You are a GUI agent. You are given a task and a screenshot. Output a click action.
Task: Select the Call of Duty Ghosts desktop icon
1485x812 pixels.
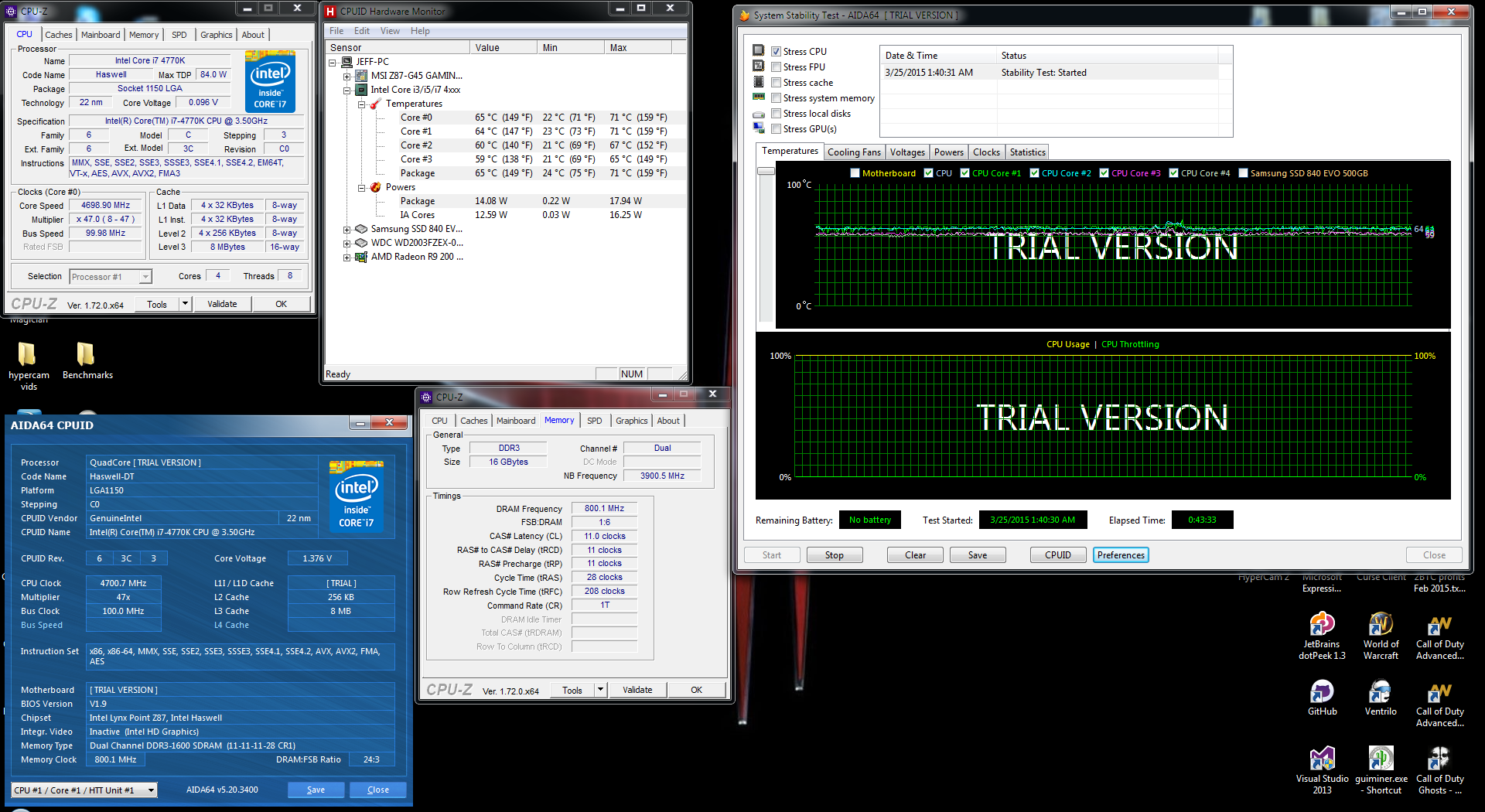1440,770
